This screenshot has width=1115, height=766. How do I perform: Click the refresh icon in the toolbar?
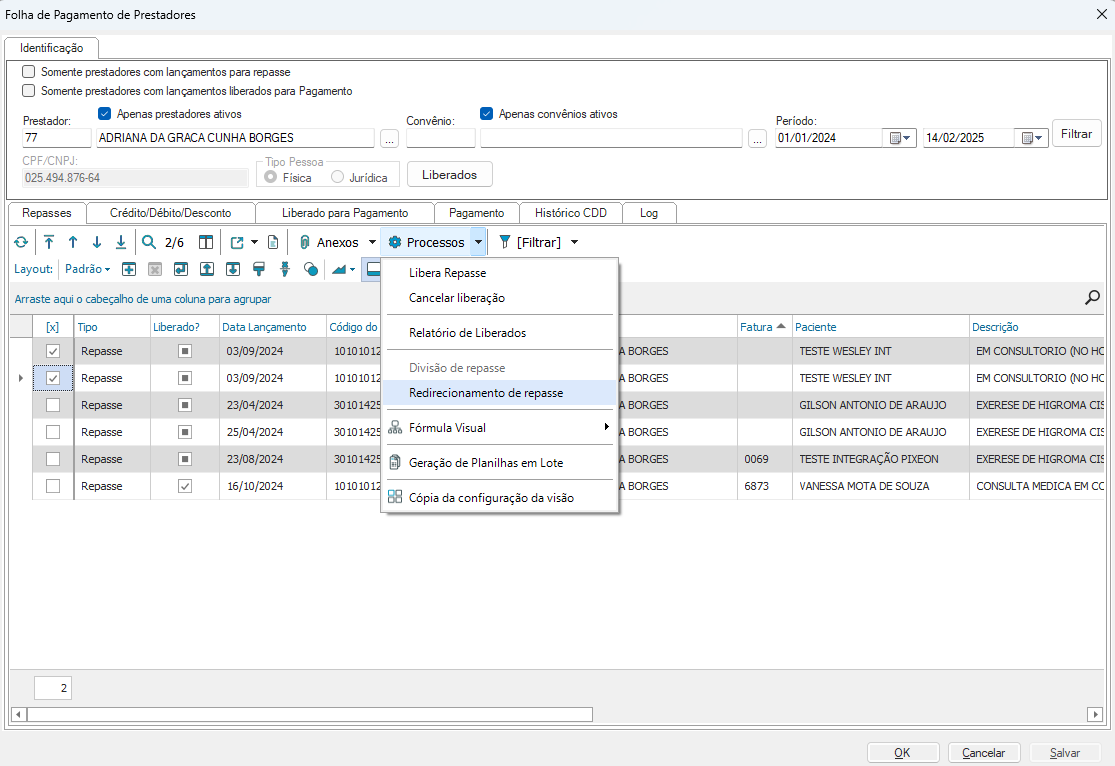coord(21,242)
